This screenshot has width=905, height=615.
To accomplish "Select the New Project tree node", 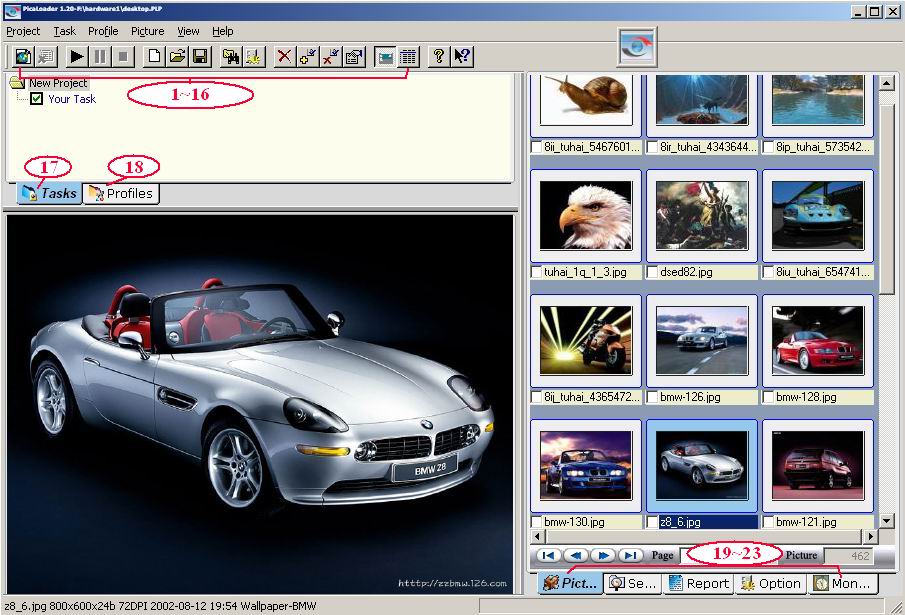I will pos(57,83).
